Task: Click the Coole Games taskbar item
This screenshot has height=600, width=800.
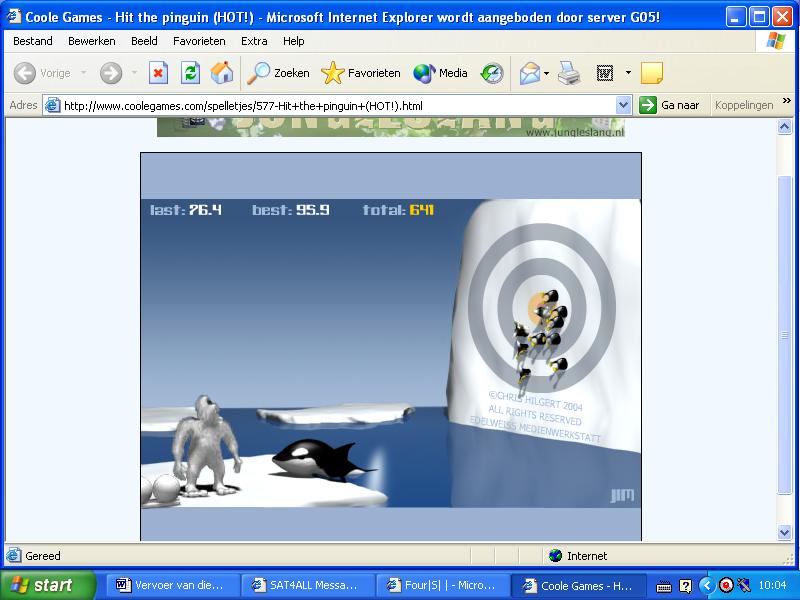Action: point(577,585)
